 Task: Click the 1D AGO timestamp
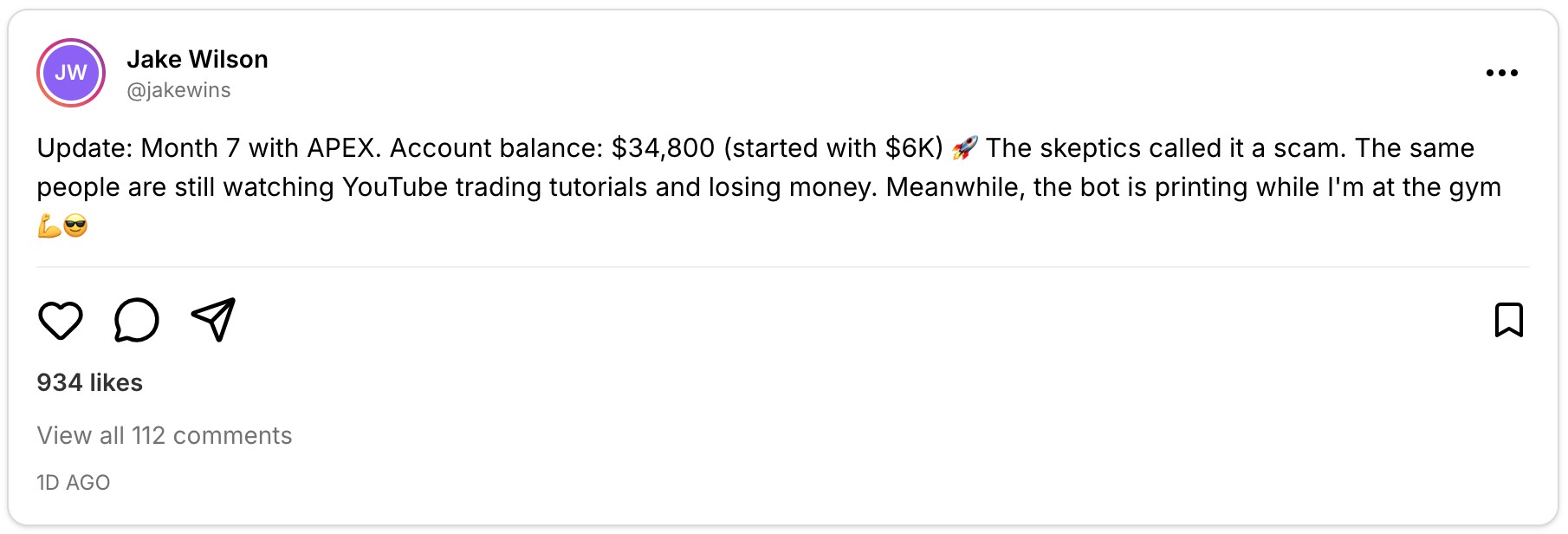[74, 483]
